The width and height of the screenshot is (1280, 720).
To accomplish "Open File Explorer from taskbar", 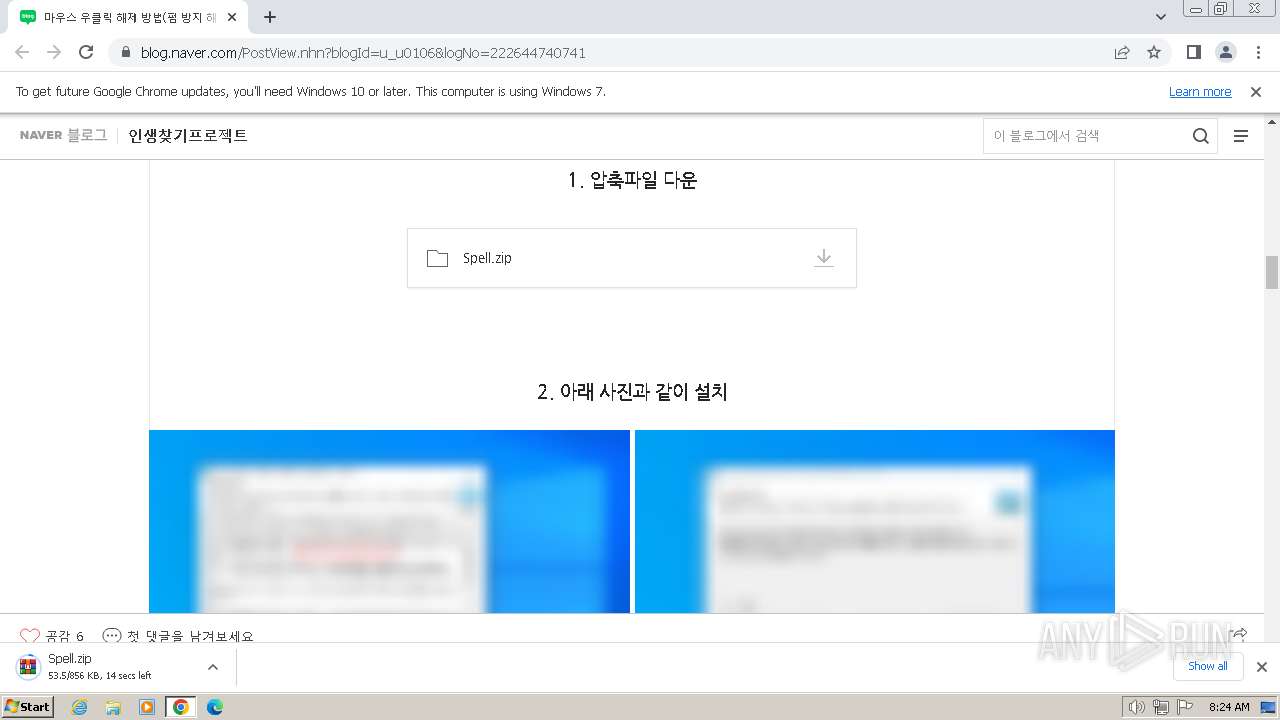I will click(x=113, y=707).
